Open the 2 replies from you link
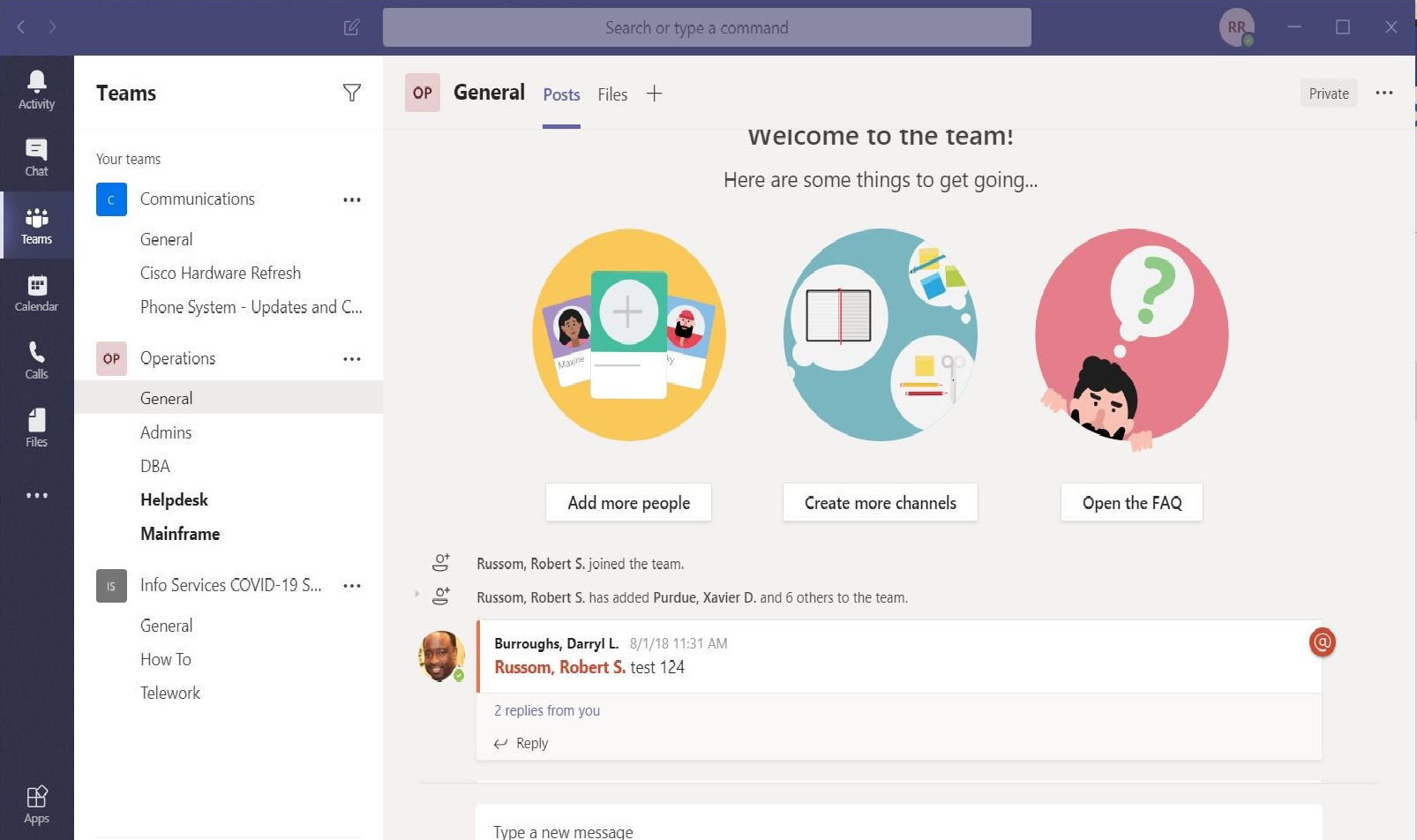 pos(547,710)
